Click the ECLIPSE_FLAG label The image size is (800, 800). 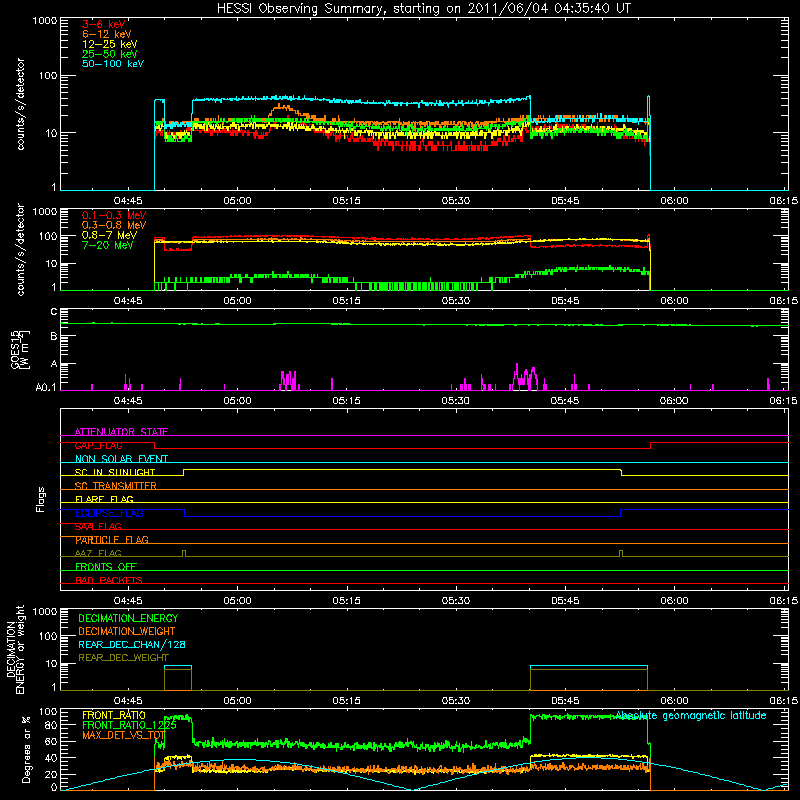109,513
